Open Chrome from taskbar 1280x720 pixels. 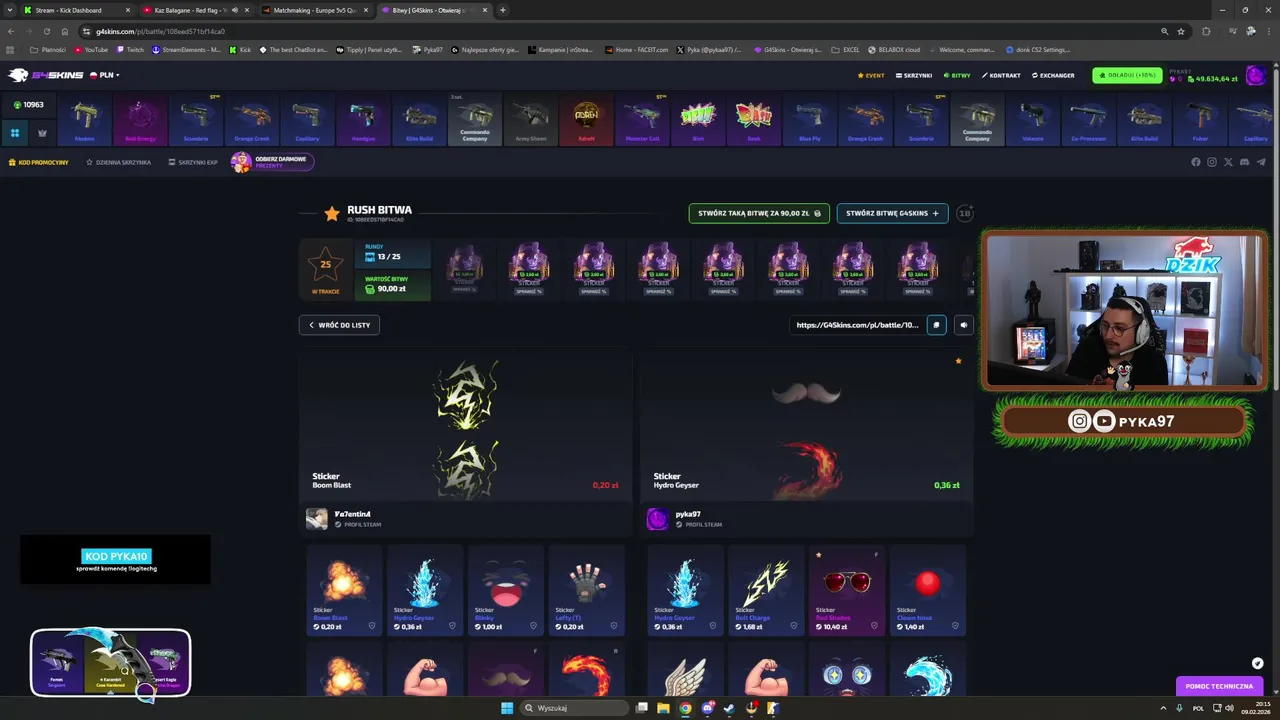[x=685, y=708]
